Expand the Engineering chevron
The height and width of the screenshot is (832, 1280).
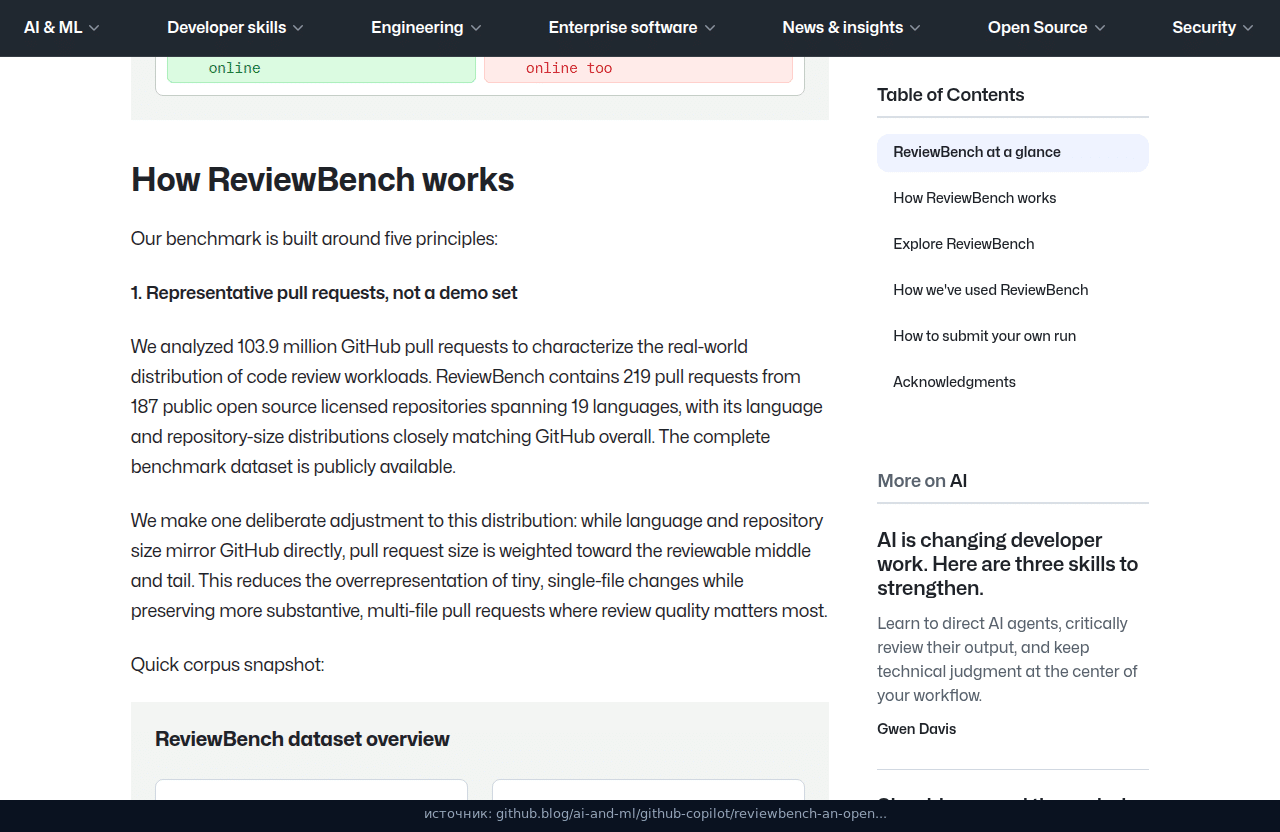click(x=476, y=28)
